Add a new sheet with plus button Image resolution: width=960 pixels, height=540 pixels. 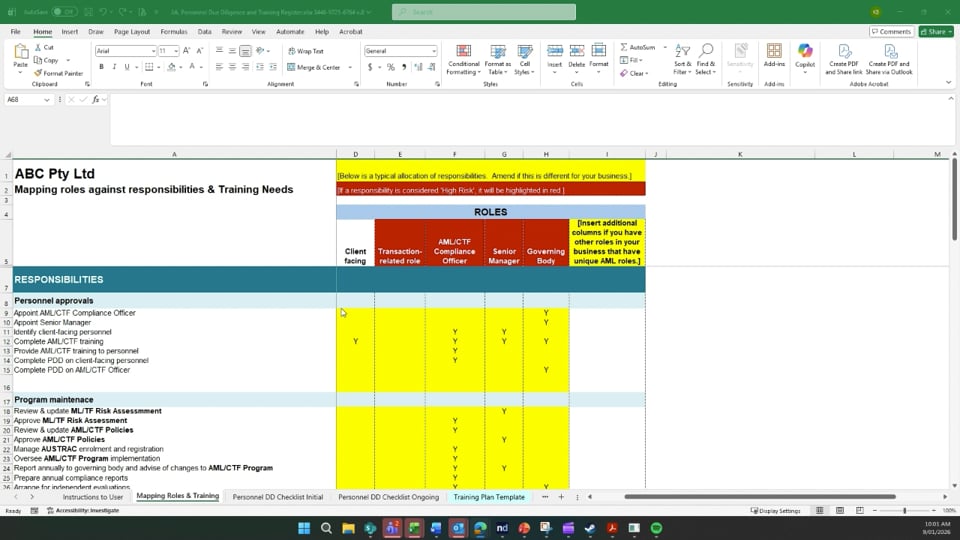(x=561, y=497)
